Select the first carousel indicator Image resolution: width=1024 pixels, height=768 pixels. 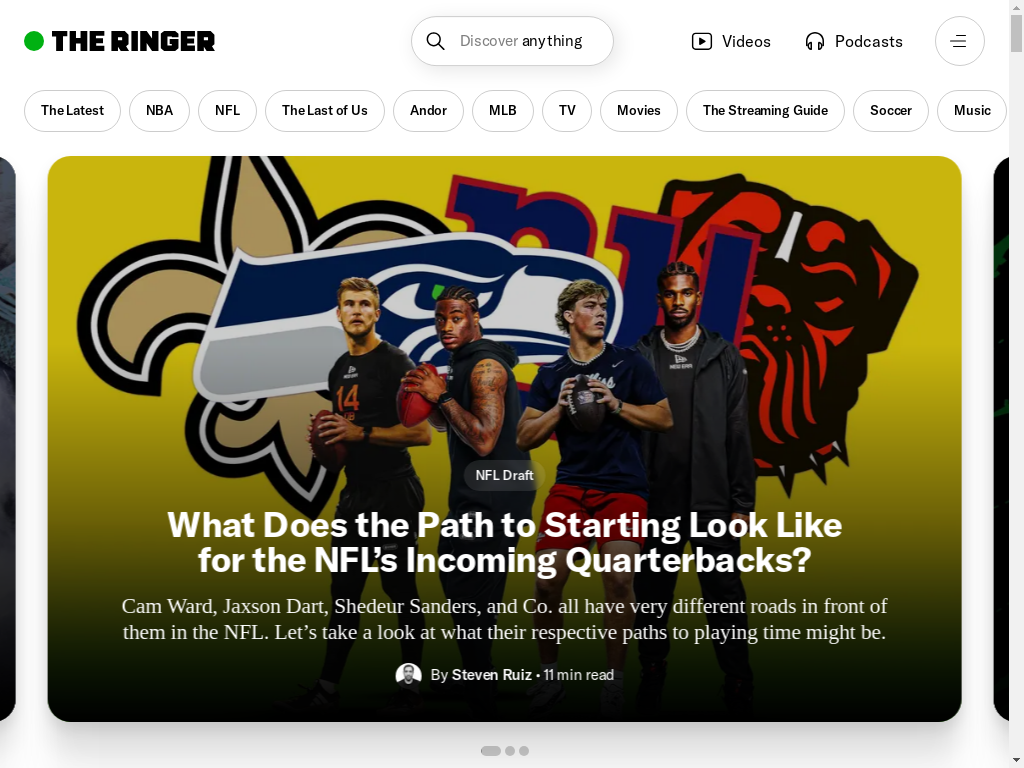(x=490, y=751)
